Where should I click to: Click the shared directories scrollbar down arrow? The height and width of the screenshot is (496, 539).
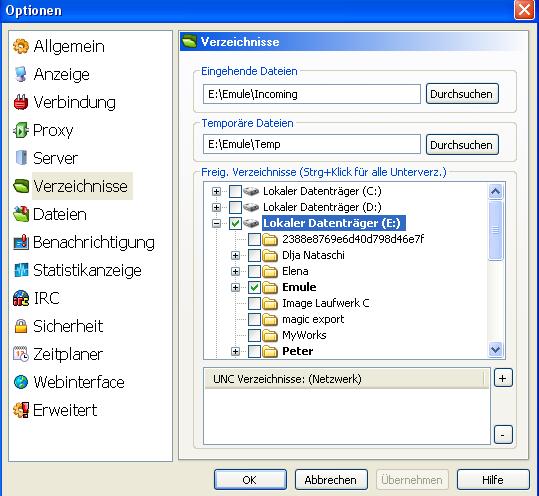pyautogui.click(x=495, y=350)
